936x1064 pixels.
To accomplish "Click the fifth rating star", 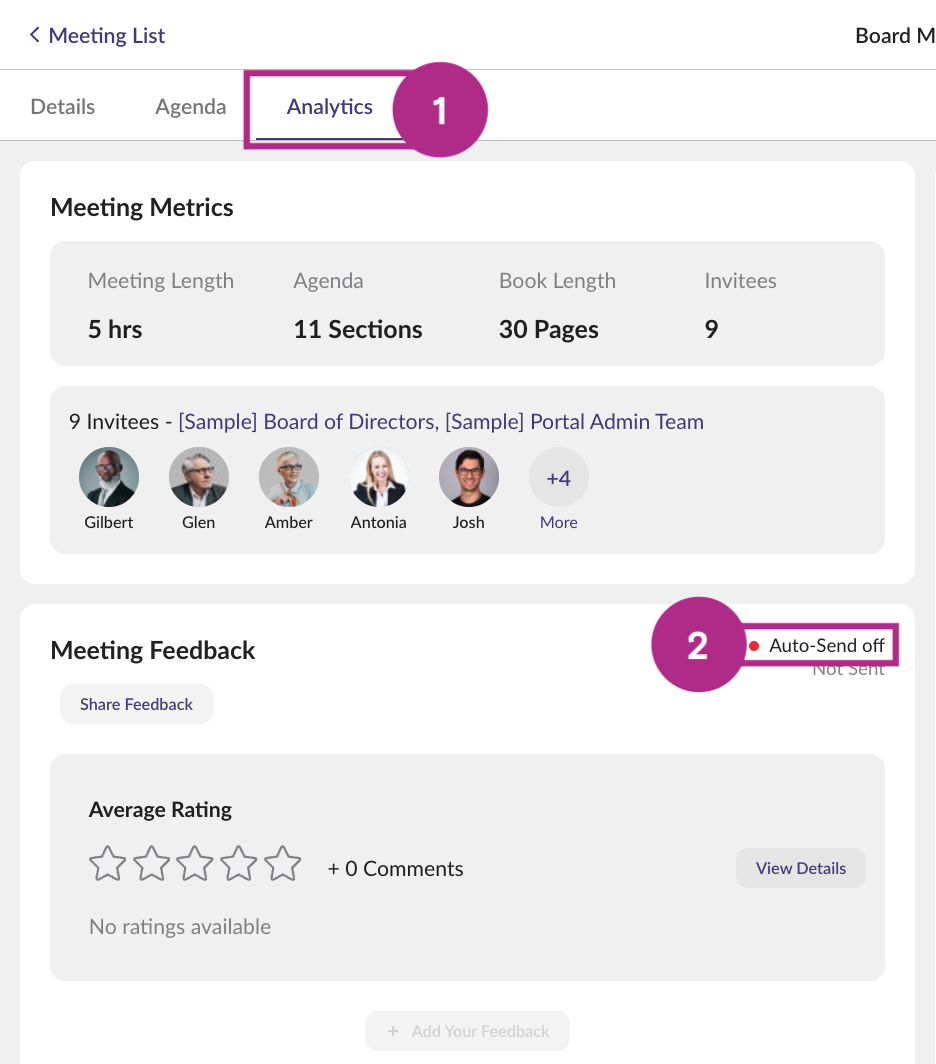I will [x=283, y=864].
